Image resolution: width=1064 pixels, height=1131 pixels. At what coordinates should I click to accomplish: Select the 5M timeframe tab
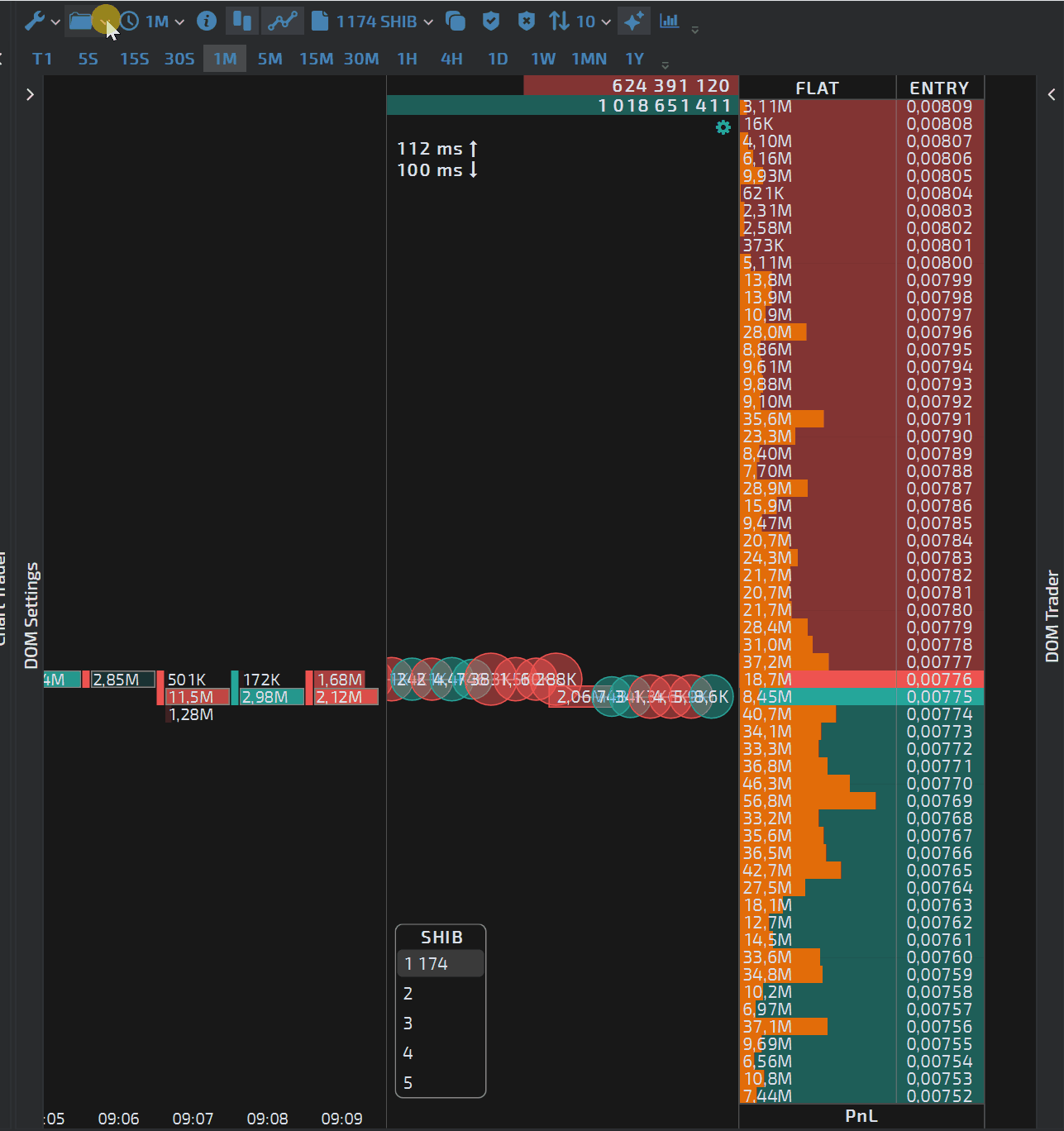[x=270, y=59]
